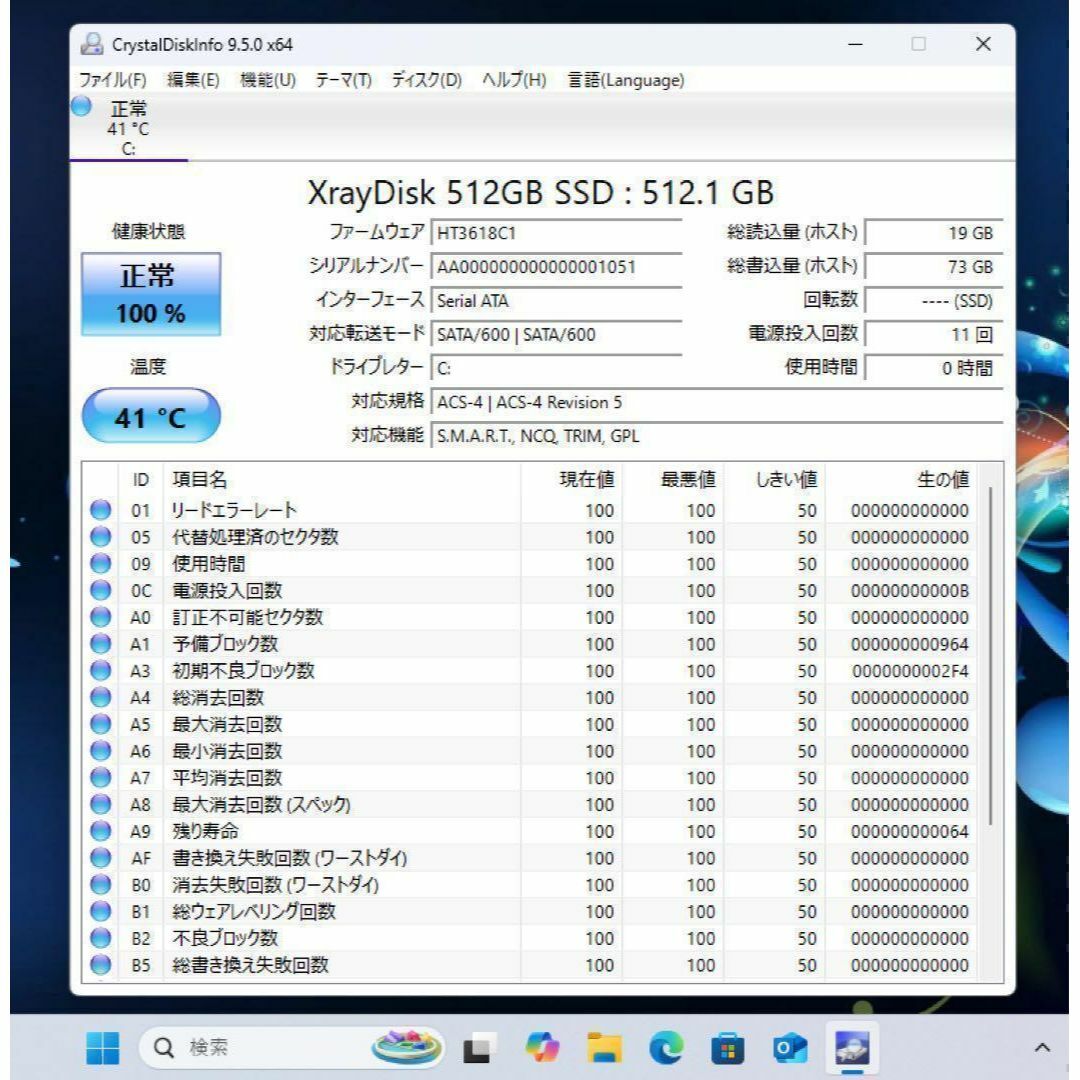Click the status orb for リードエラーレート row

point(101,510)
